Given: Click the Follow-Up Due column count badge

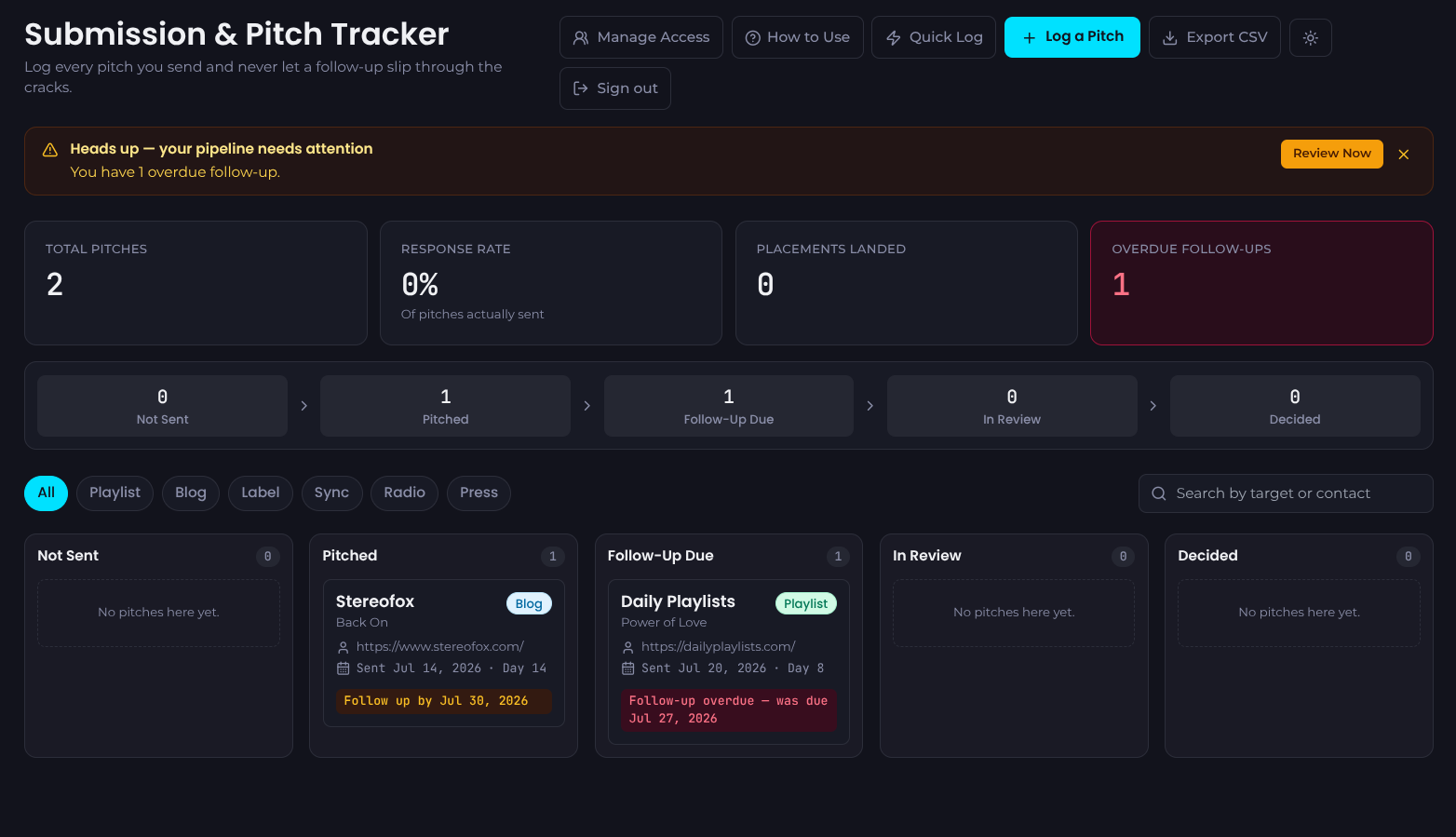Looking at the screenshot, I should 838,556.
